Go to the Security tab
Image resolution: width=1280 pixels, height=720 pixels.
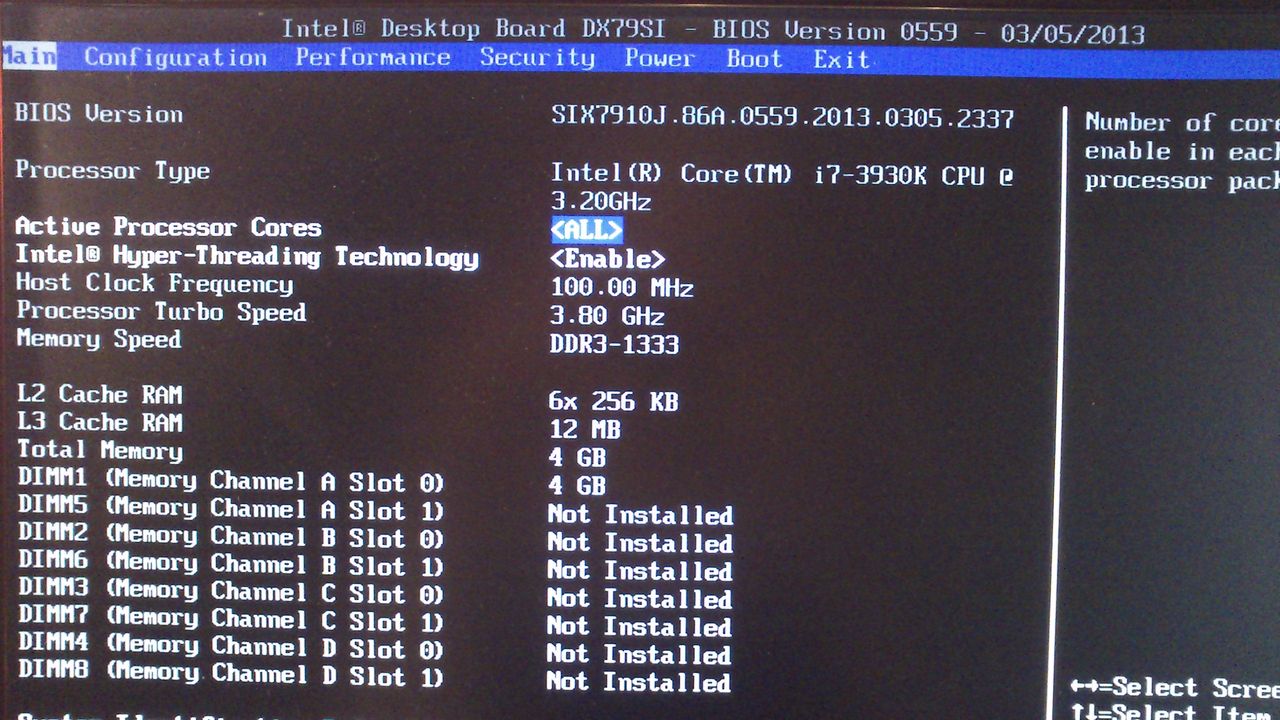537,58
